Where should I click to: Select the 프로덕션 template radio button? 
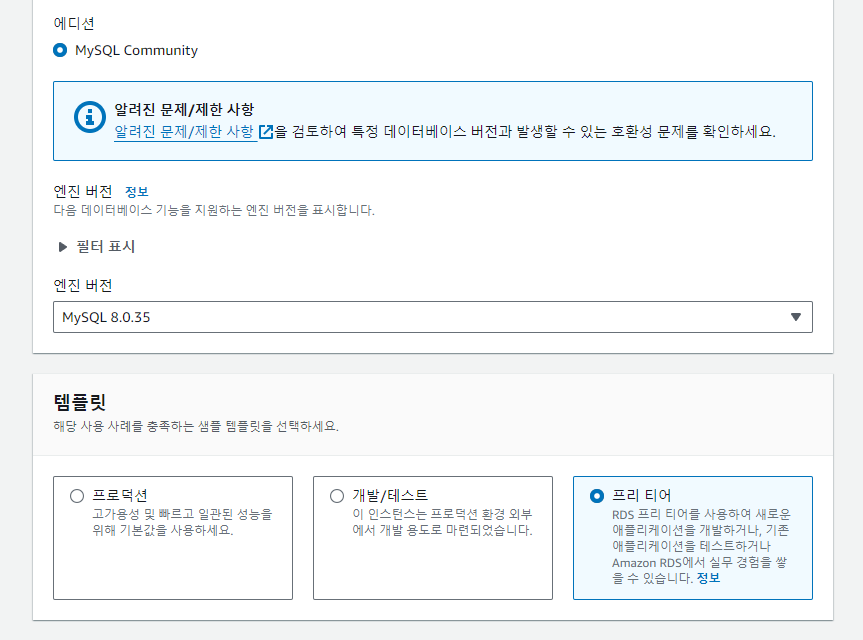coord(77,496)
